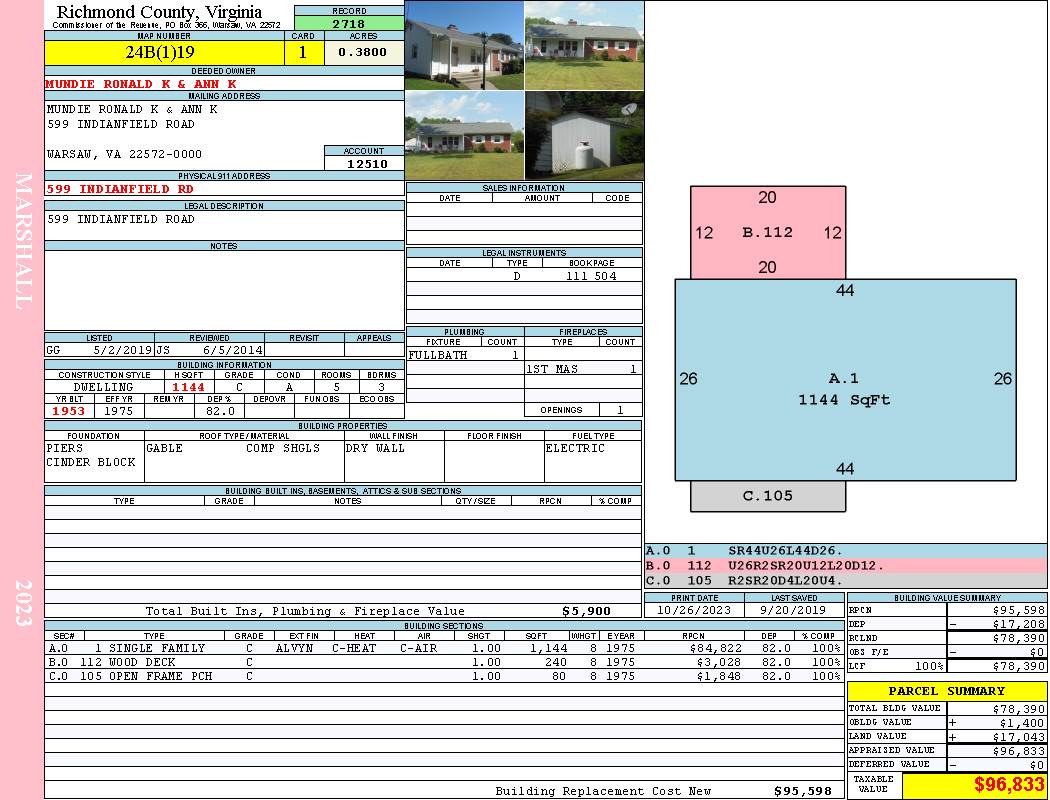
Task: Select deeded owner MUNDIE RONALD K & ANN K
Action: (x=141, y=84)
